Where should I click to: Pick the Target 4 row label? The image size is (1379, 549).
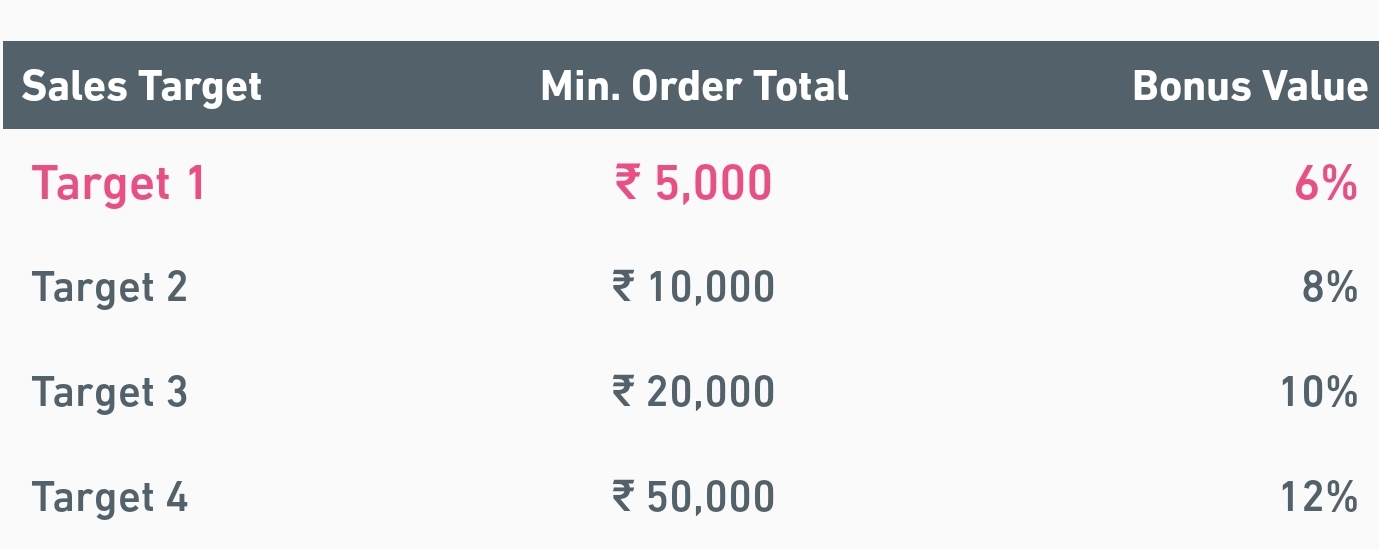109,497
